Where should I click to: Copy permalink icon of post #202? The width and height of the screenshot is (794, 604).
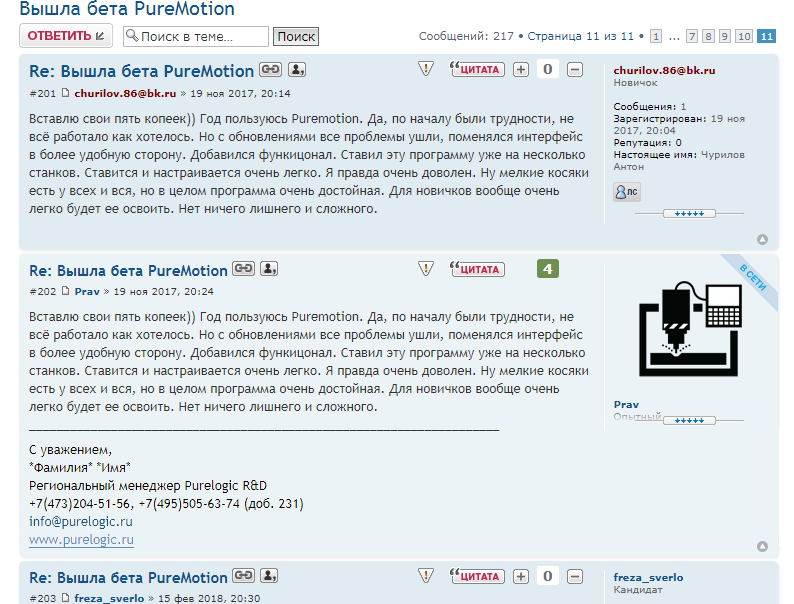pyautogui.click(x=244, y=269)
